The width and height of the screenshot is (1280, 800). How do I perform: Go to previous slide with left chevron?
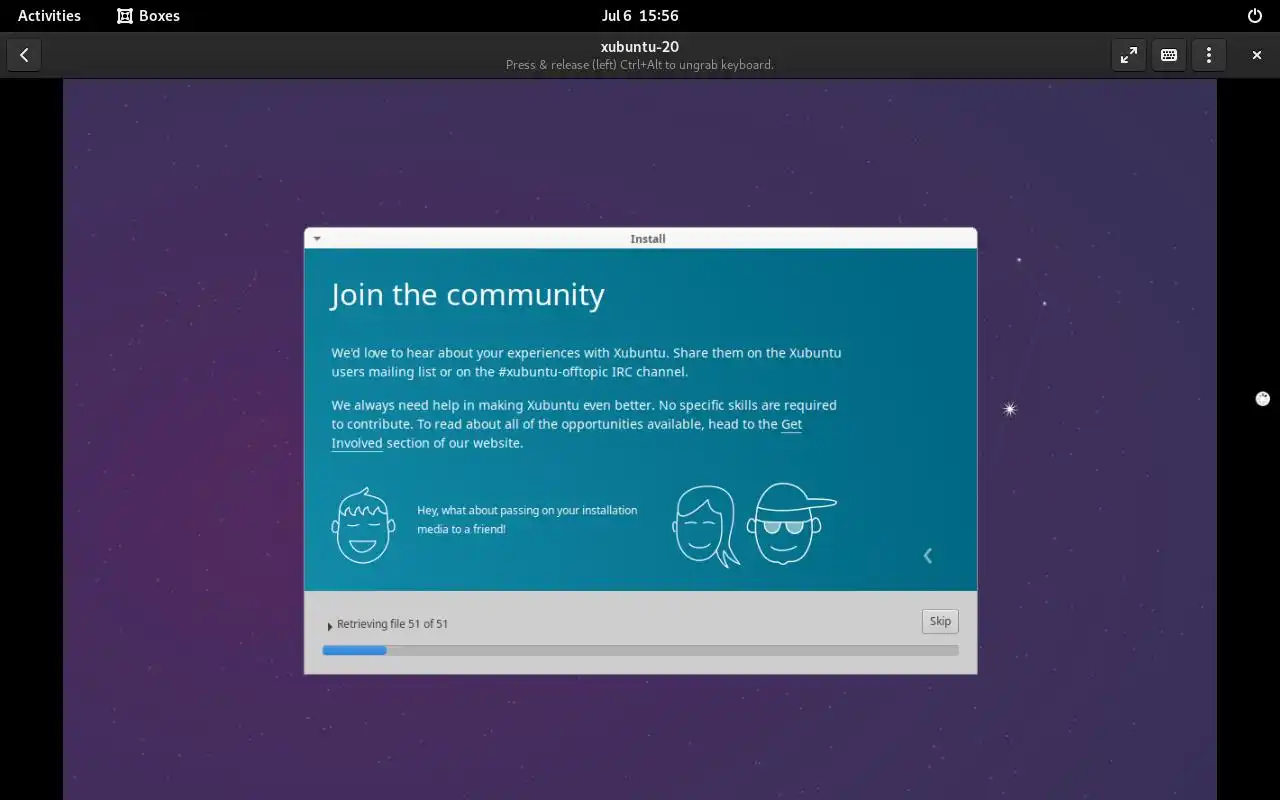[x=928, y=555]
